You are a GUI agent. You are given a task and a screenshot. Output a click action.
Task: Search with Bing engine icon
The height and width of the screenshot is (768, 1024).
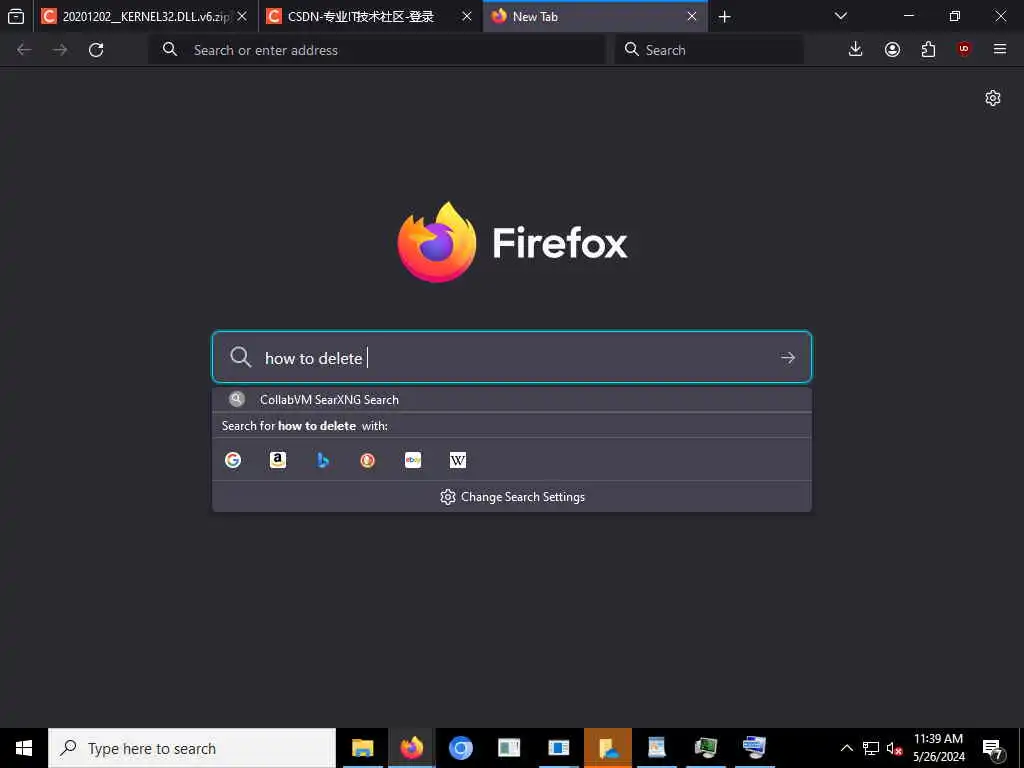(x=323, y=460)
